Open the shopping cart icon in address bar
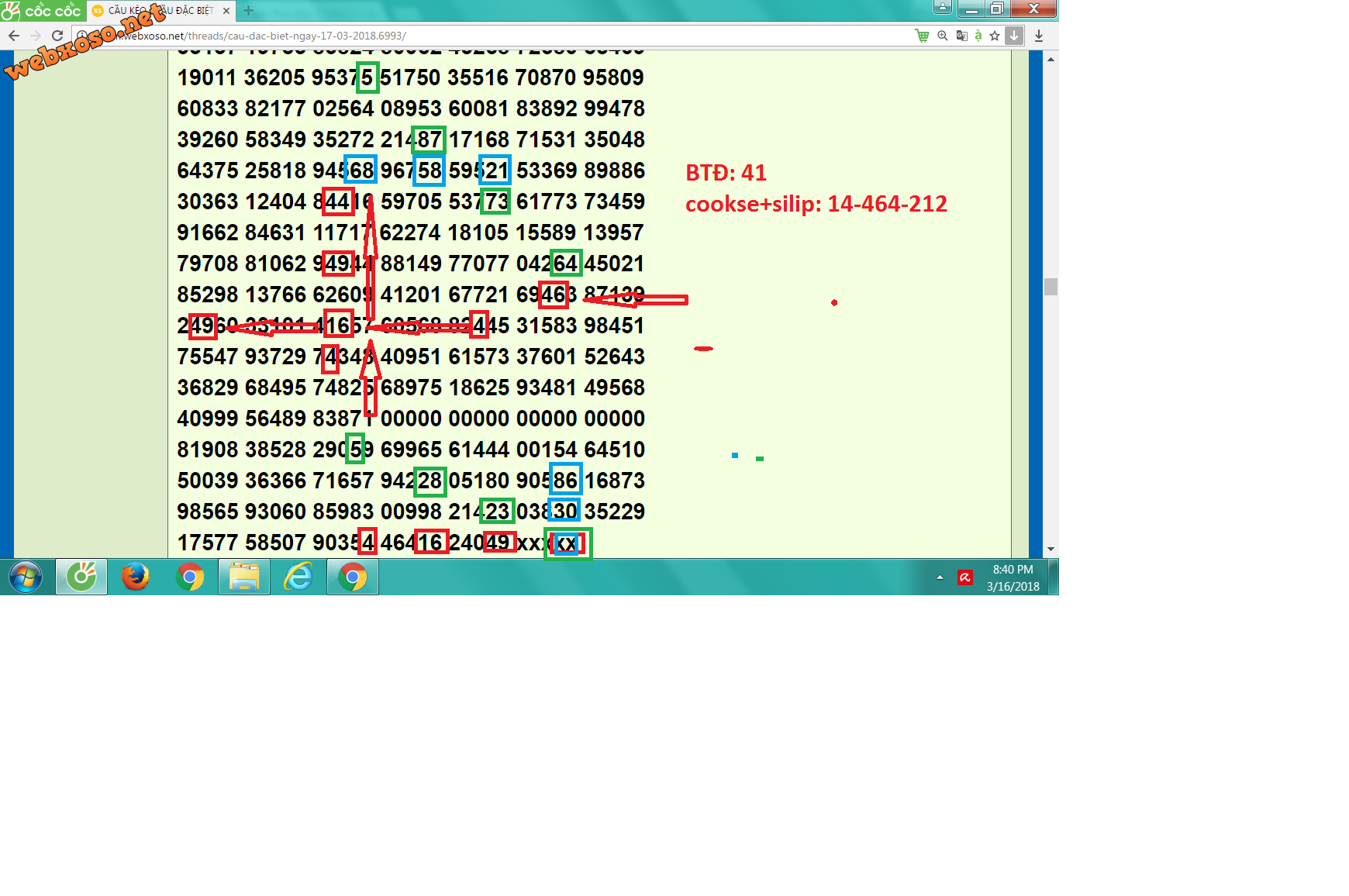 (x=922, y=36)
